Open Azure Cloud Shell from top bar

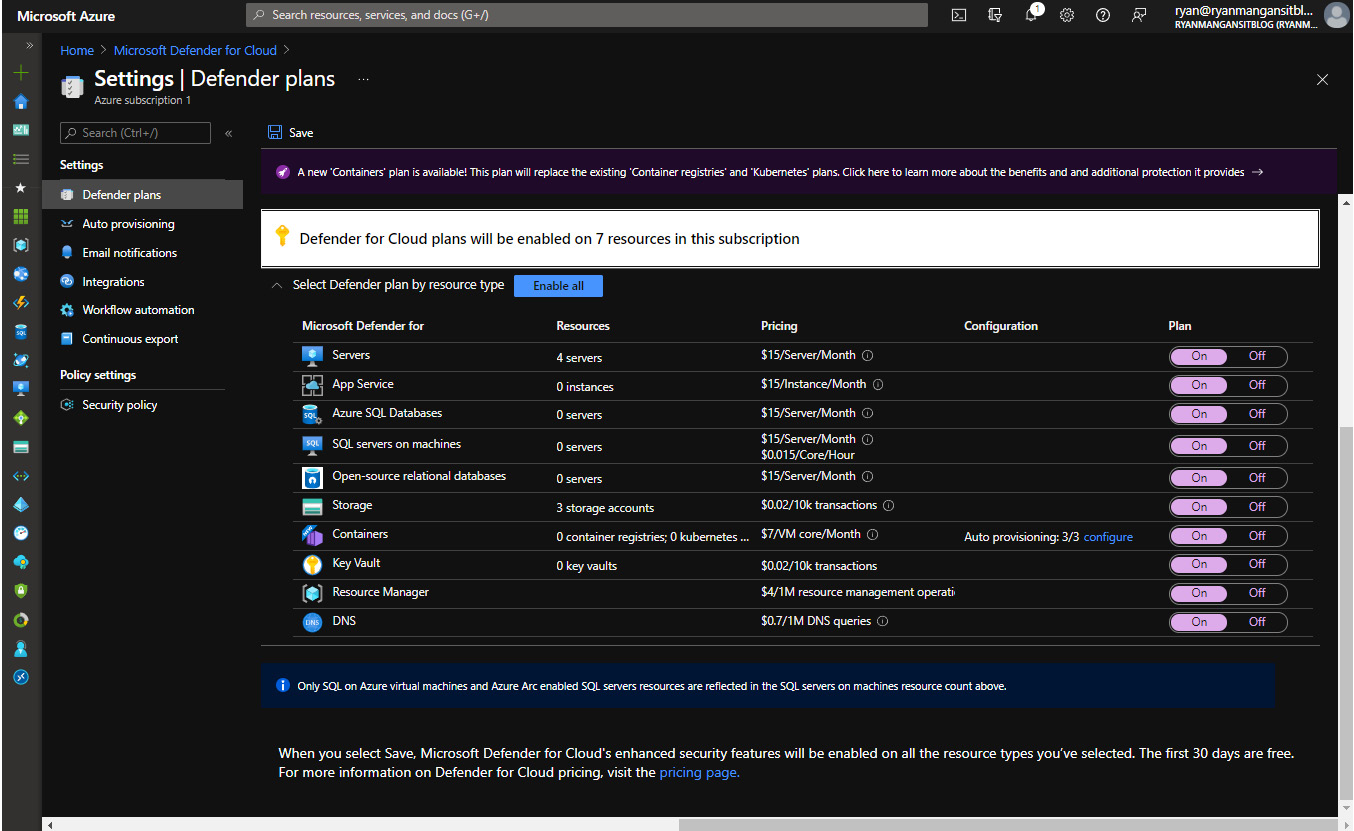click(958, 15)
